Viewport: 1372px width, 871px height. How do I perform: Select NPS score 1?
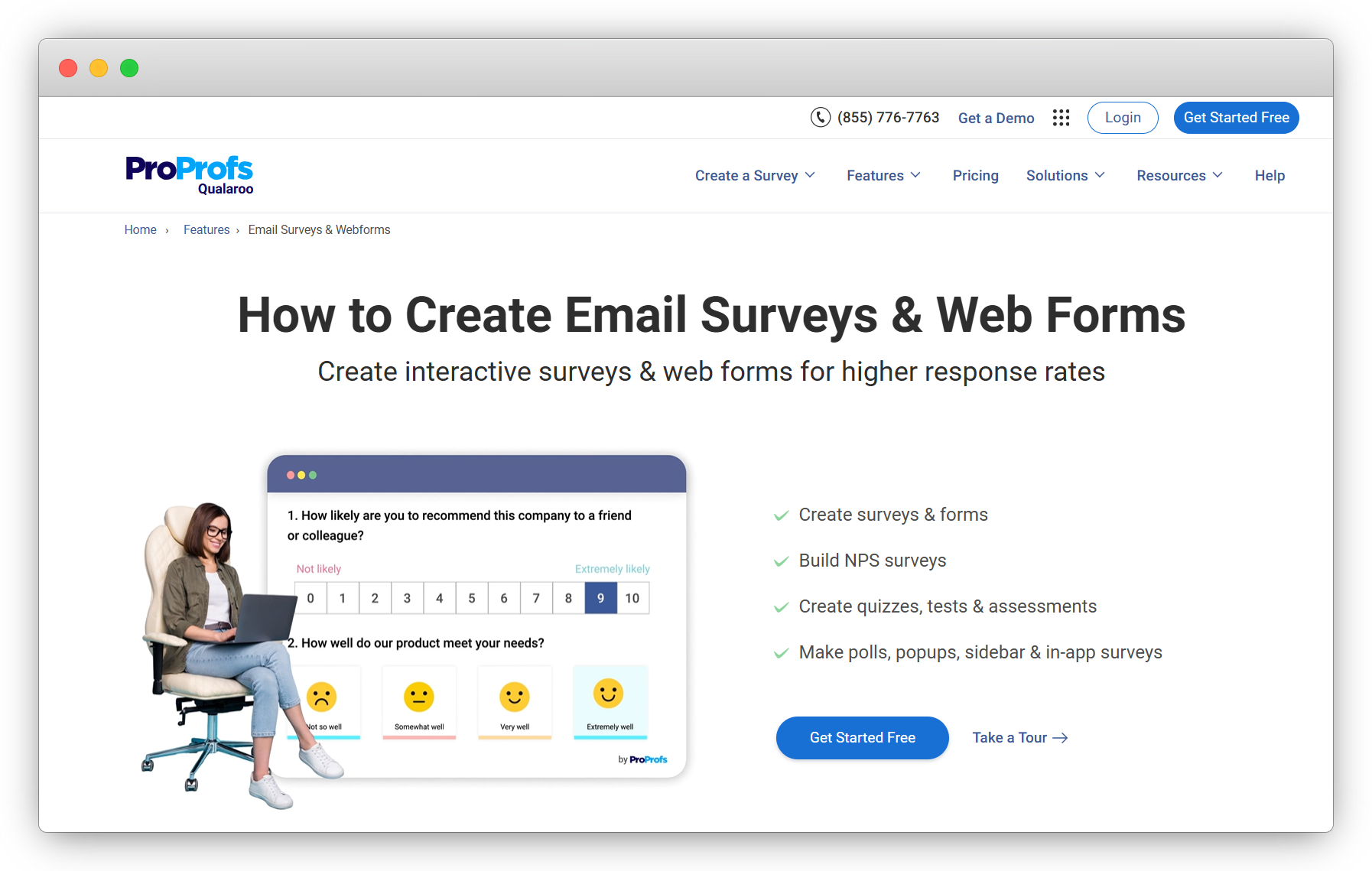click(x=343, y=598)
